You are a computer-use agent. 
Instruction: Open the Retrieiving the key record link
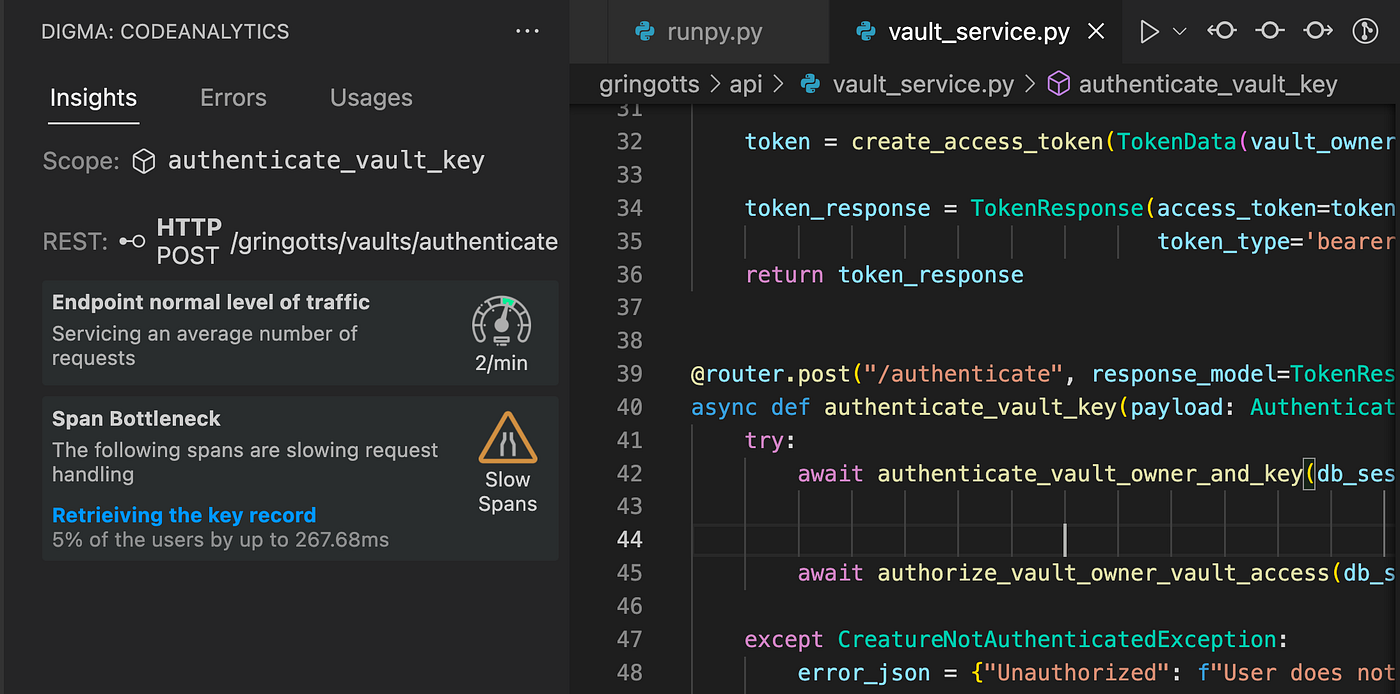click(184, 515)
